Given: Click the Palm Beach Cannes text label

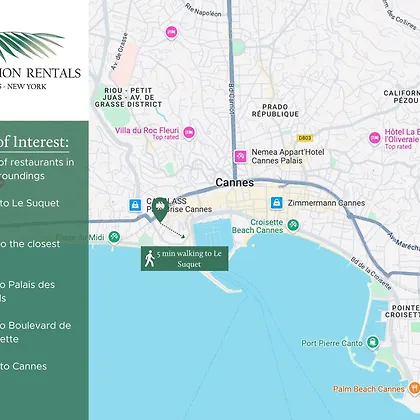Looking at the screenshot, I should click(369, 389).
